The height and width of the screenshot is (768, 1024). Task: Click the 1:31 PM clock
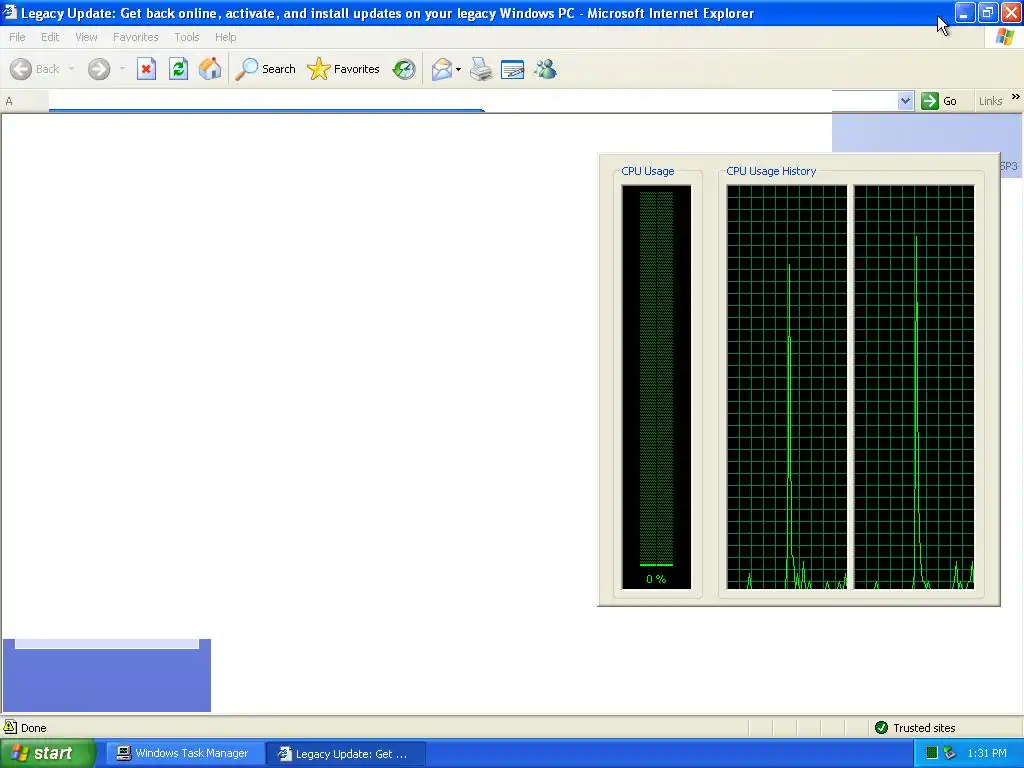pyautogui.click(x=987, y=753)
